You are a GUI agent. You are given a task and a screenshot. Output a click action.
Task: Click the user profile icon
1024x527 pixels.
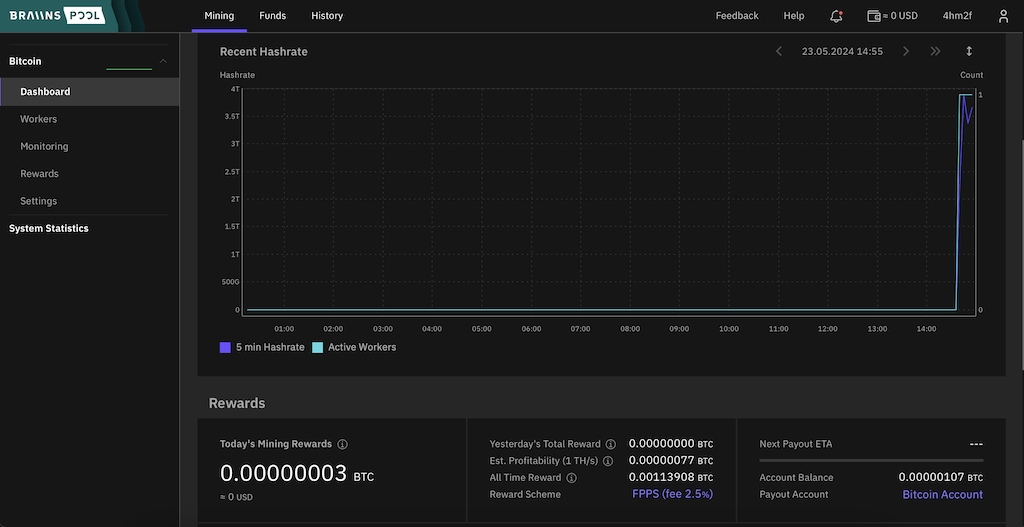[x=1003, y=16]
